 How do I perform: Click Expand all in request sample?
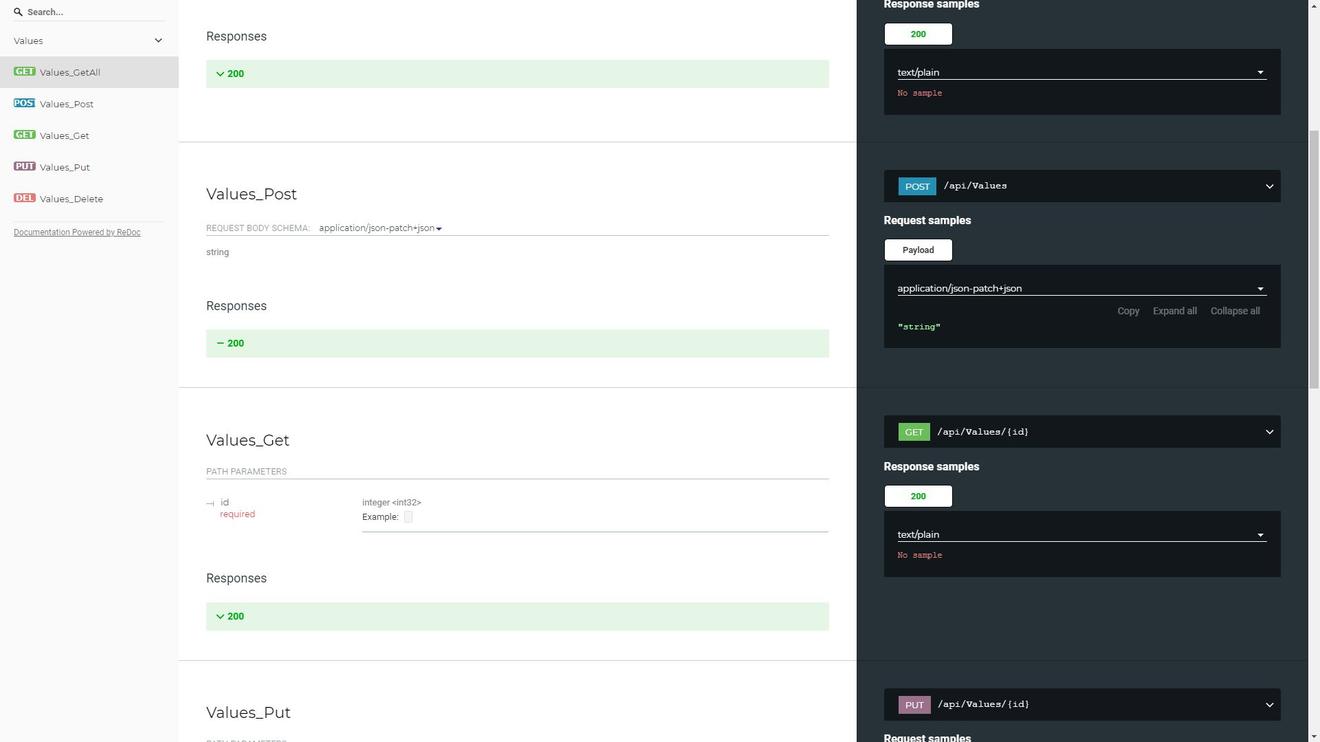coord(1174,311)
